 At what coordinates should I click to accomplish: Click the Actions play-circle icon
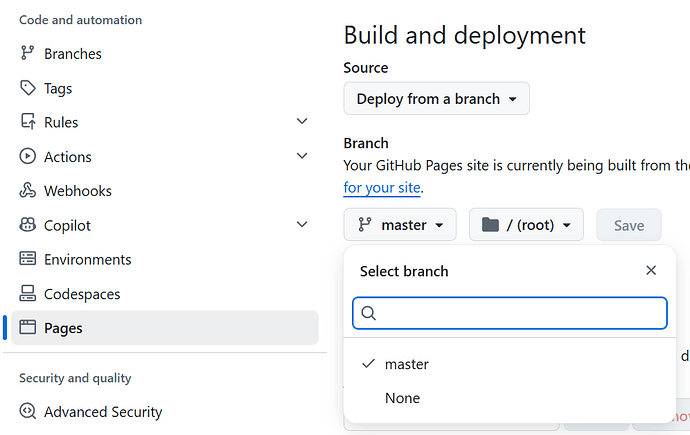pos(27,156)
